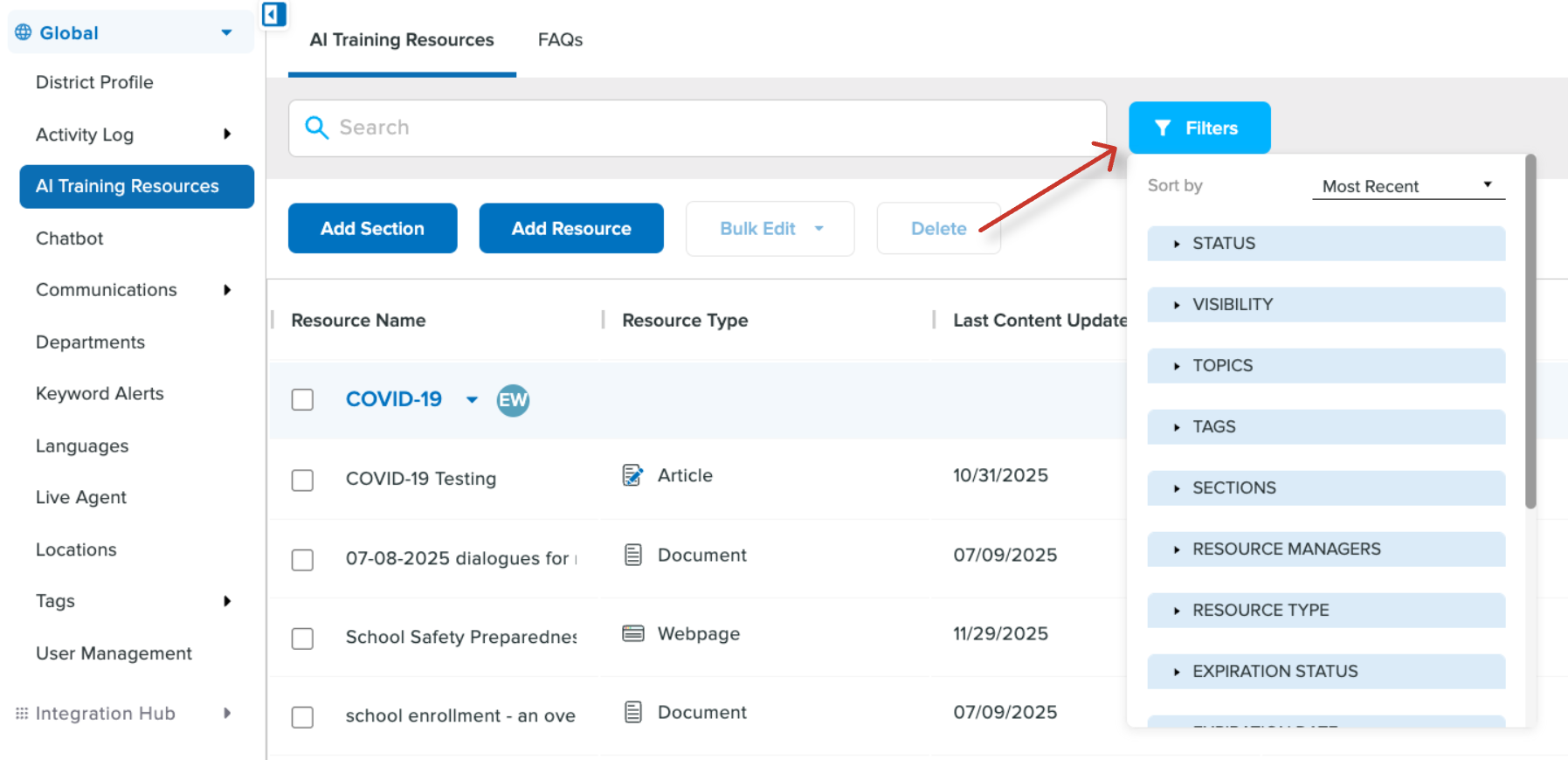Image resolution: width=1568 pixels, height=760 pixels.
Task: Check the COVID-19 section checkbox
Action: 302,399
